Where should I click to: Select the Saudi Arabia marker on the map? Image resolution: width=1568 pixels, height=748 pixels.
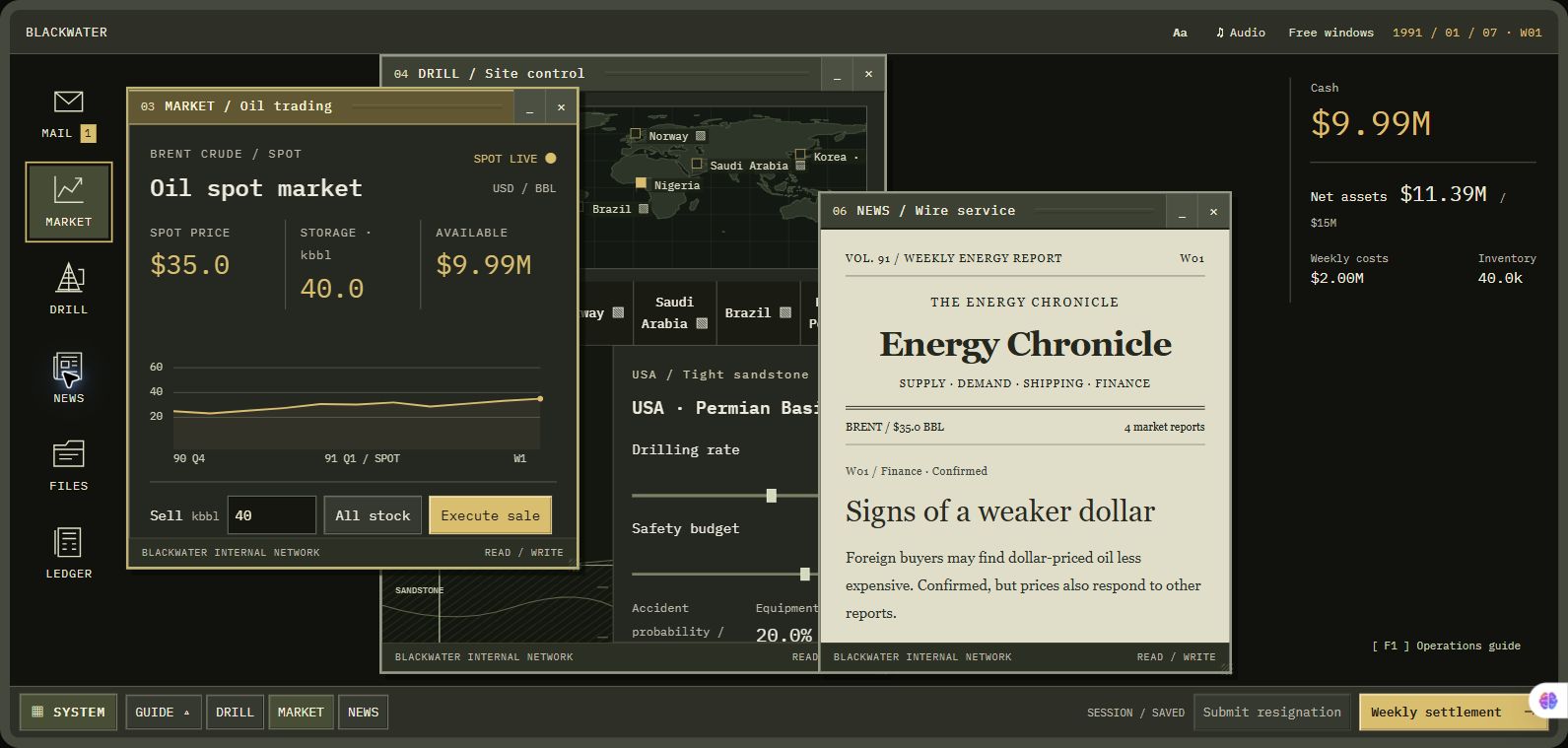pyautogui.click(x=697, y=164)
